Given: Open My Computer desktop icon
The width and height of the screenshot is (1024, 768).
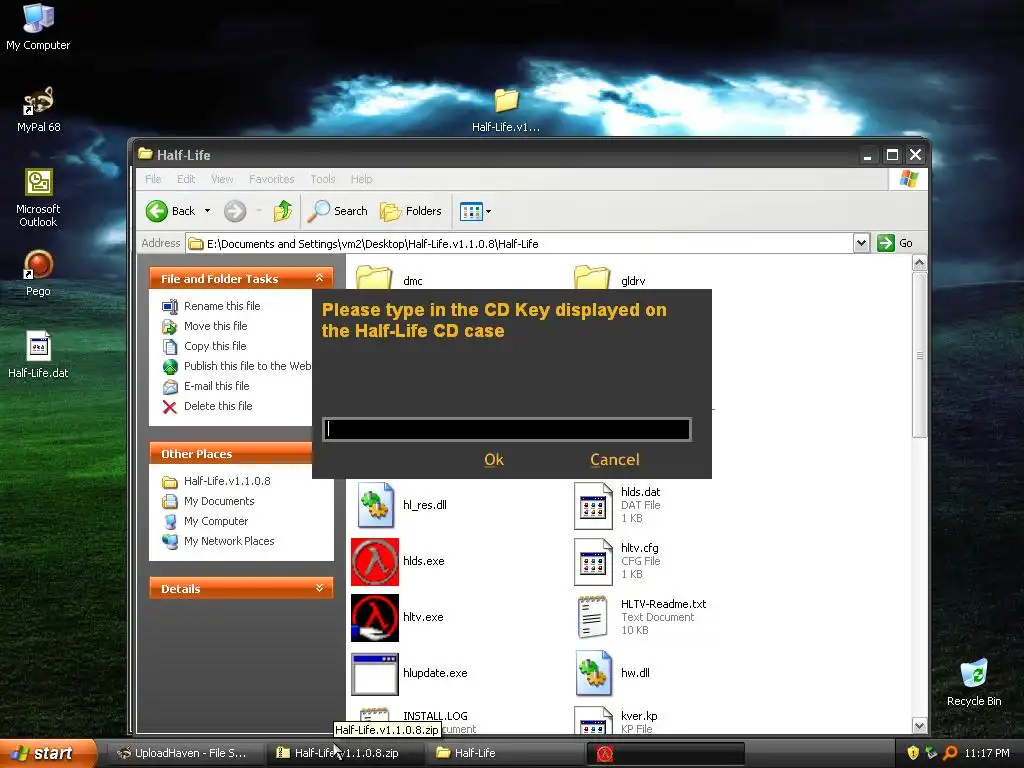Looking at the screenshot, I should pyautogui.click(x=38, y=26).
